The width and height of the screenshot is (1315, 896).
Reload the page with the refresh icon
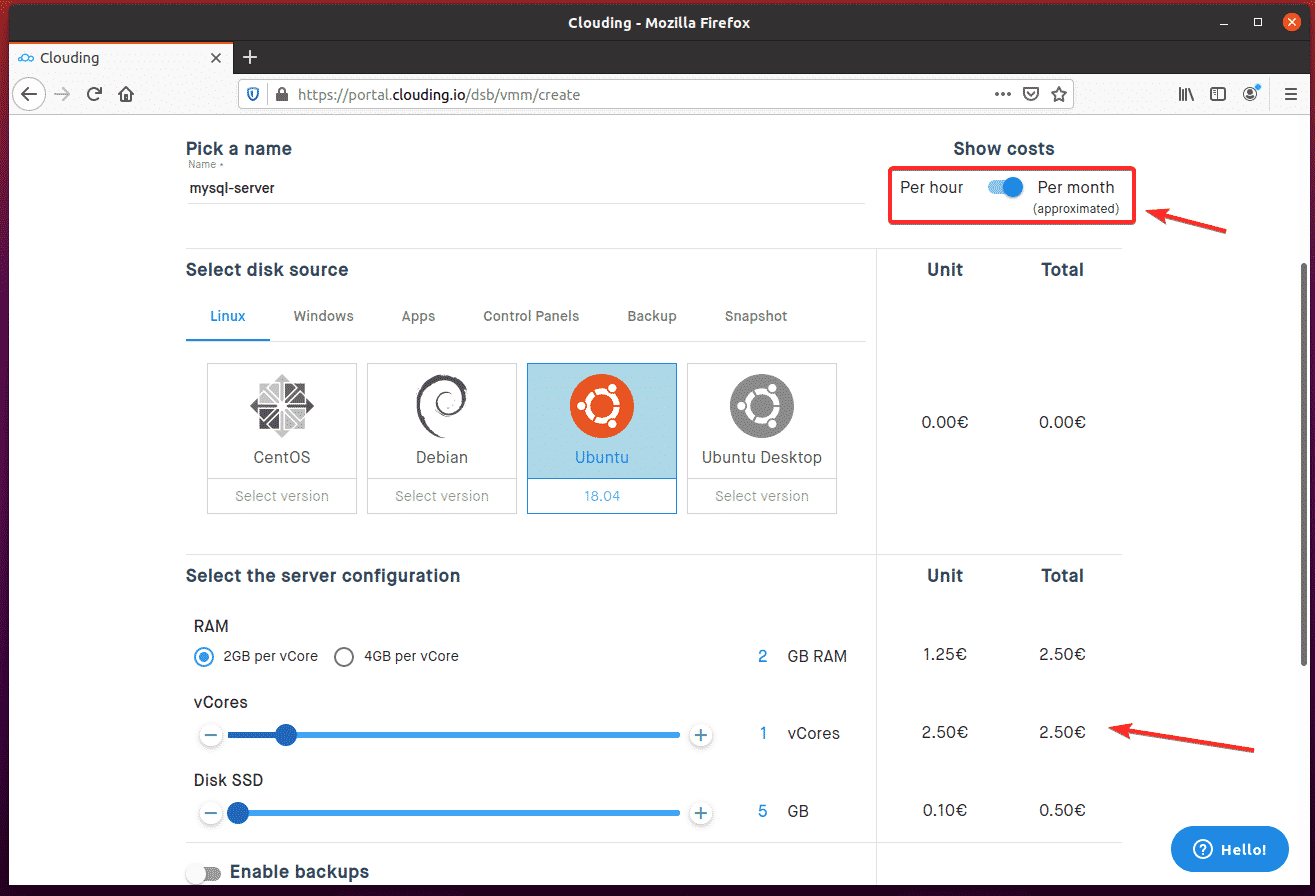coord(94,94)
